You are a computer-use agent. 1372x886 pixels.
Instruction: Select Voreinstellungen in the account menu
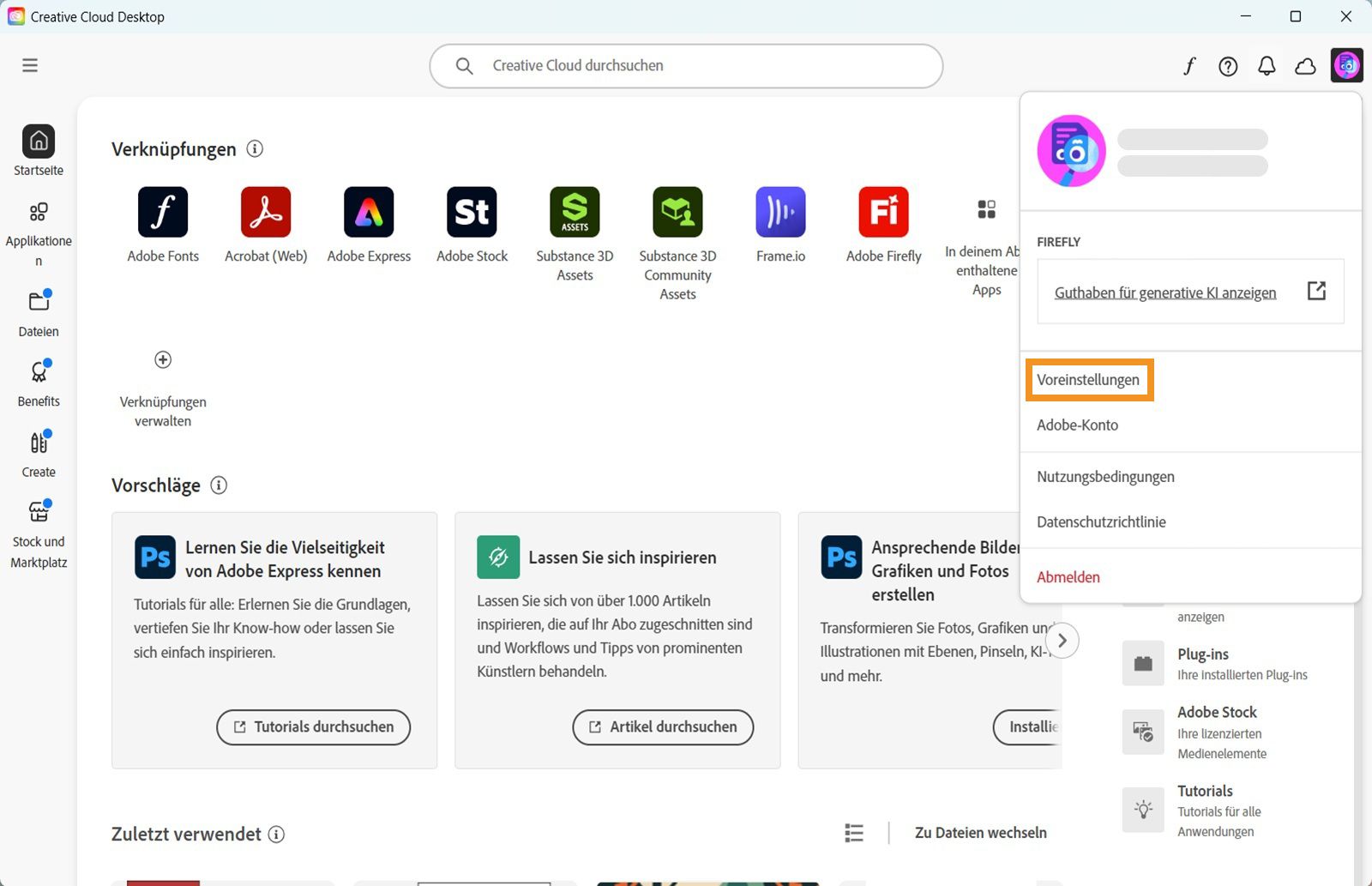tap(1088, 380)
